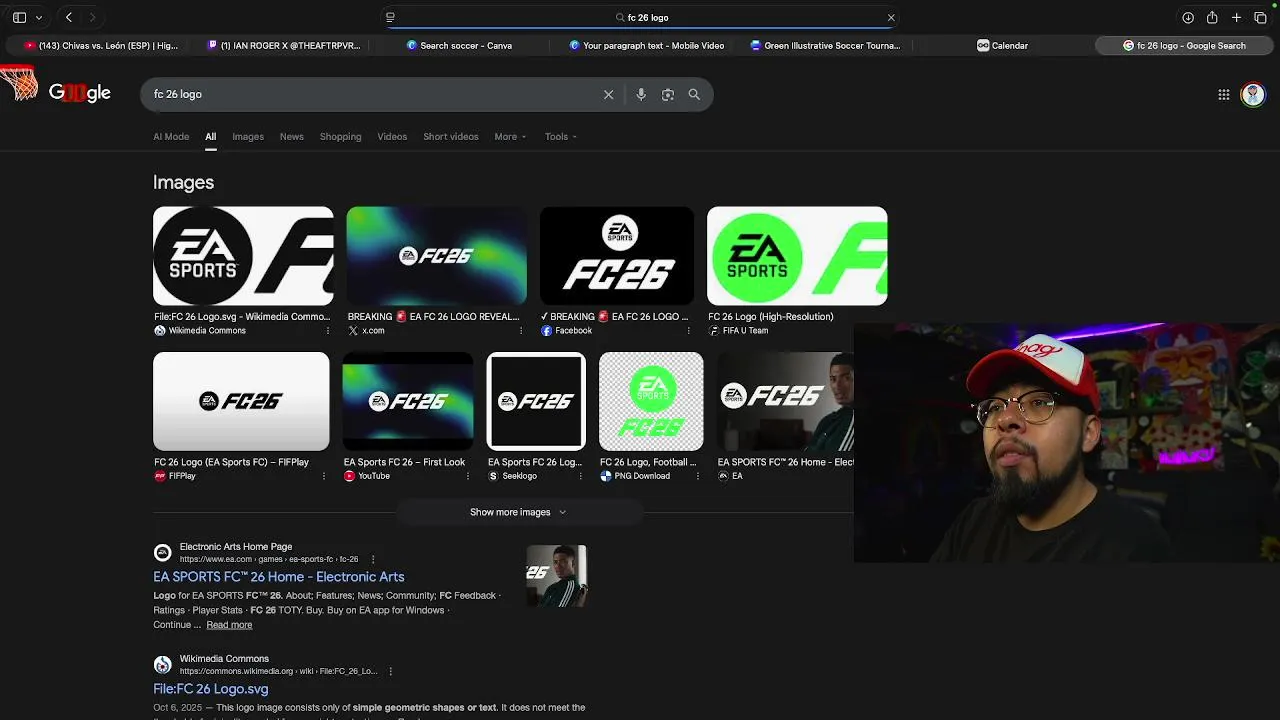Click the browser forward arrow
The image size is (1280, 720).
coord(92,17)
